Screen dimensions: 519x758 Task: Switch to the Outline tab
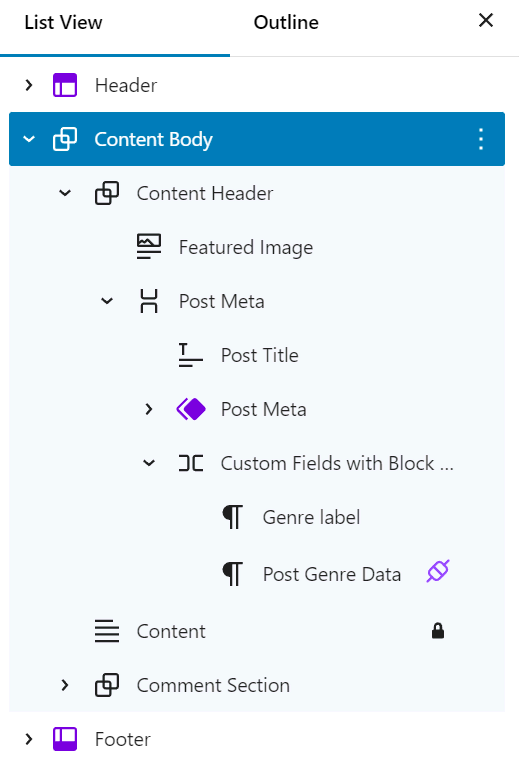pyautogui.click(x=286, y=23)
